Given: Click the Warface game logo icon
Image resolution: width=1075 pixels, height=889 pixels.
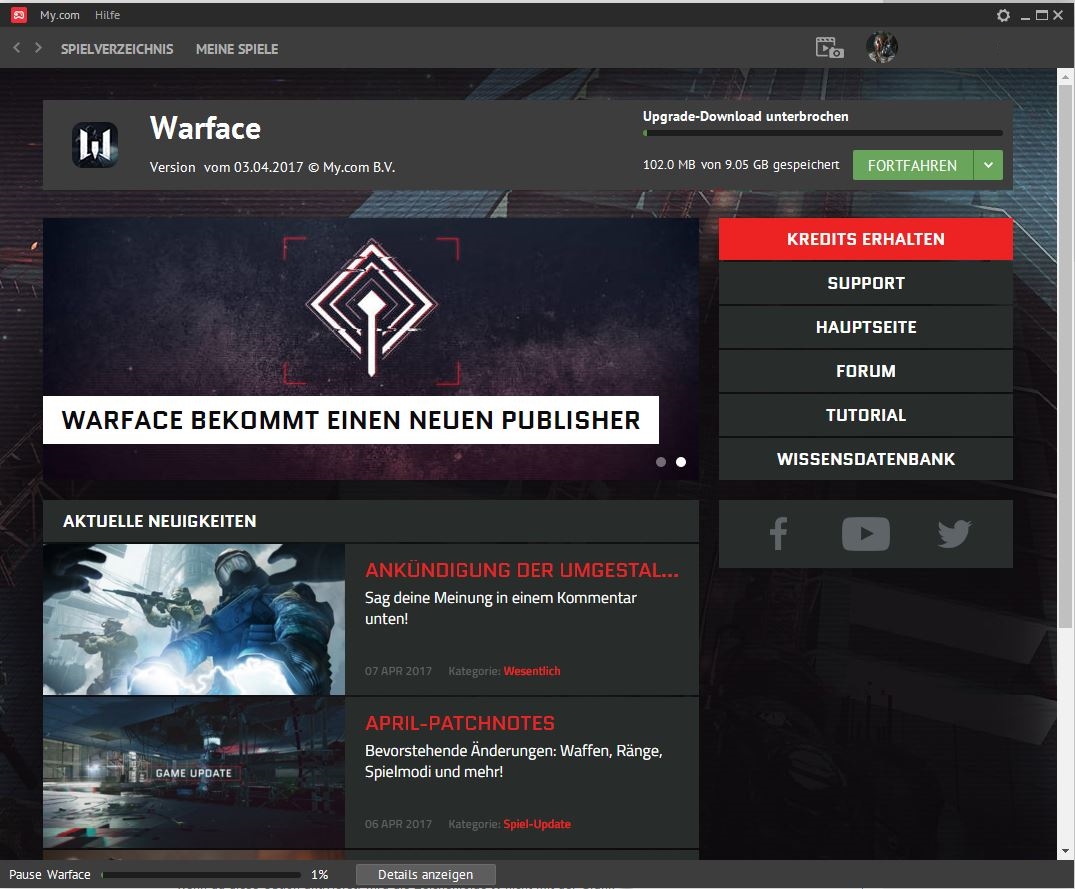Looking at the screenshot, I should pyautogui.click(x=95, y=145).
